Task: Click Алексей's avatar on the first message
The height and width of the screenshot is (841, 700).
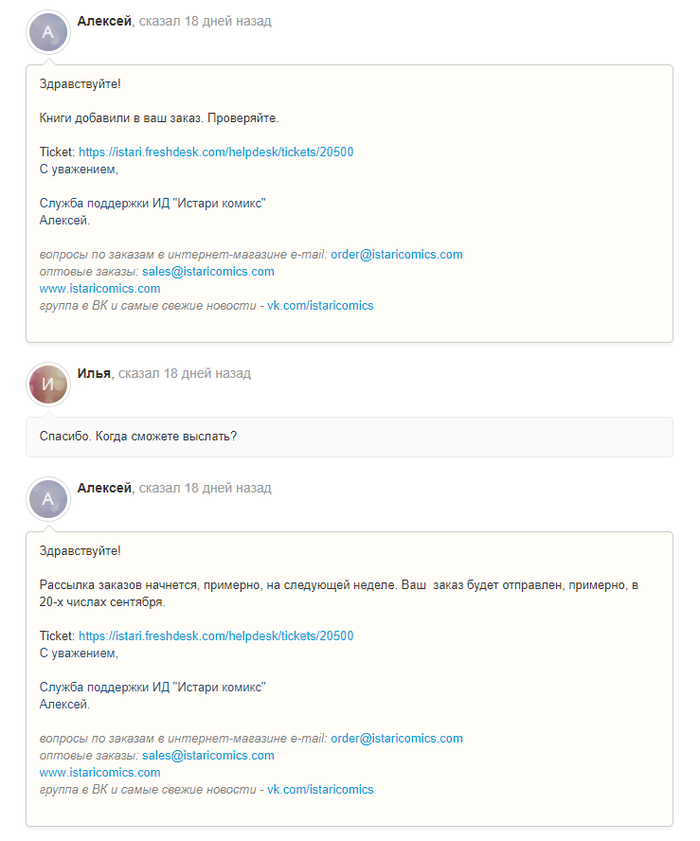Action: tap(48, 32)
